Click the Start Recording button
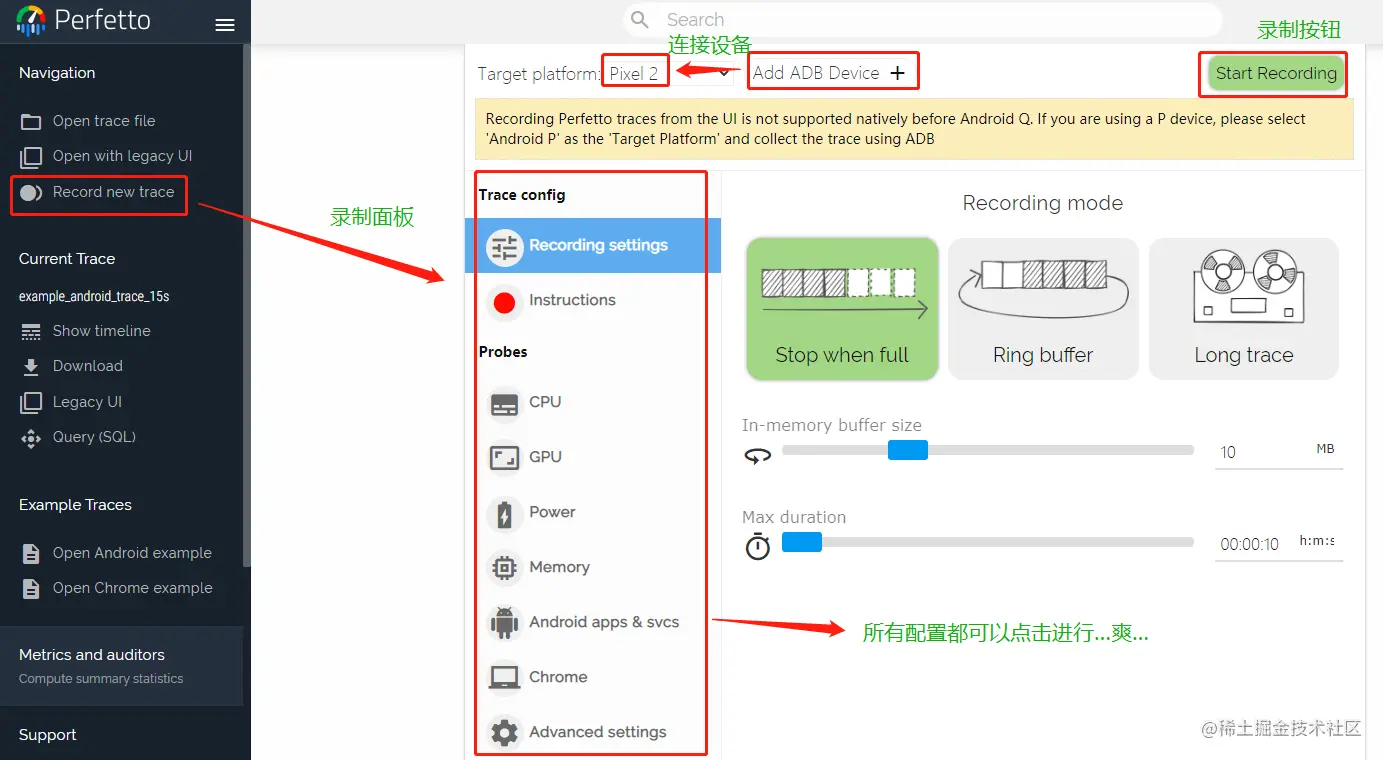Image resolution: width=1383 pixels, height=760 pixels. pyautogui.click(x=1272, y=73)
